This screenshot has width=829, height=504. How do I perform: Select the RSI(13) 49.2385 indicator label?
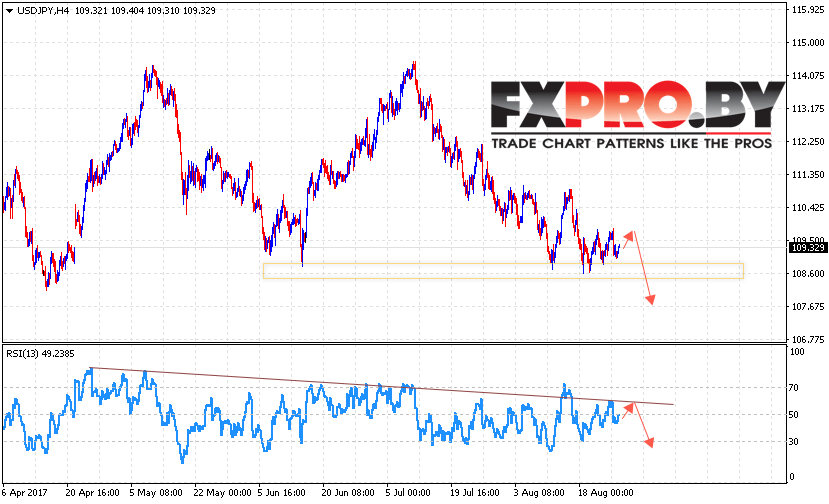40,354
